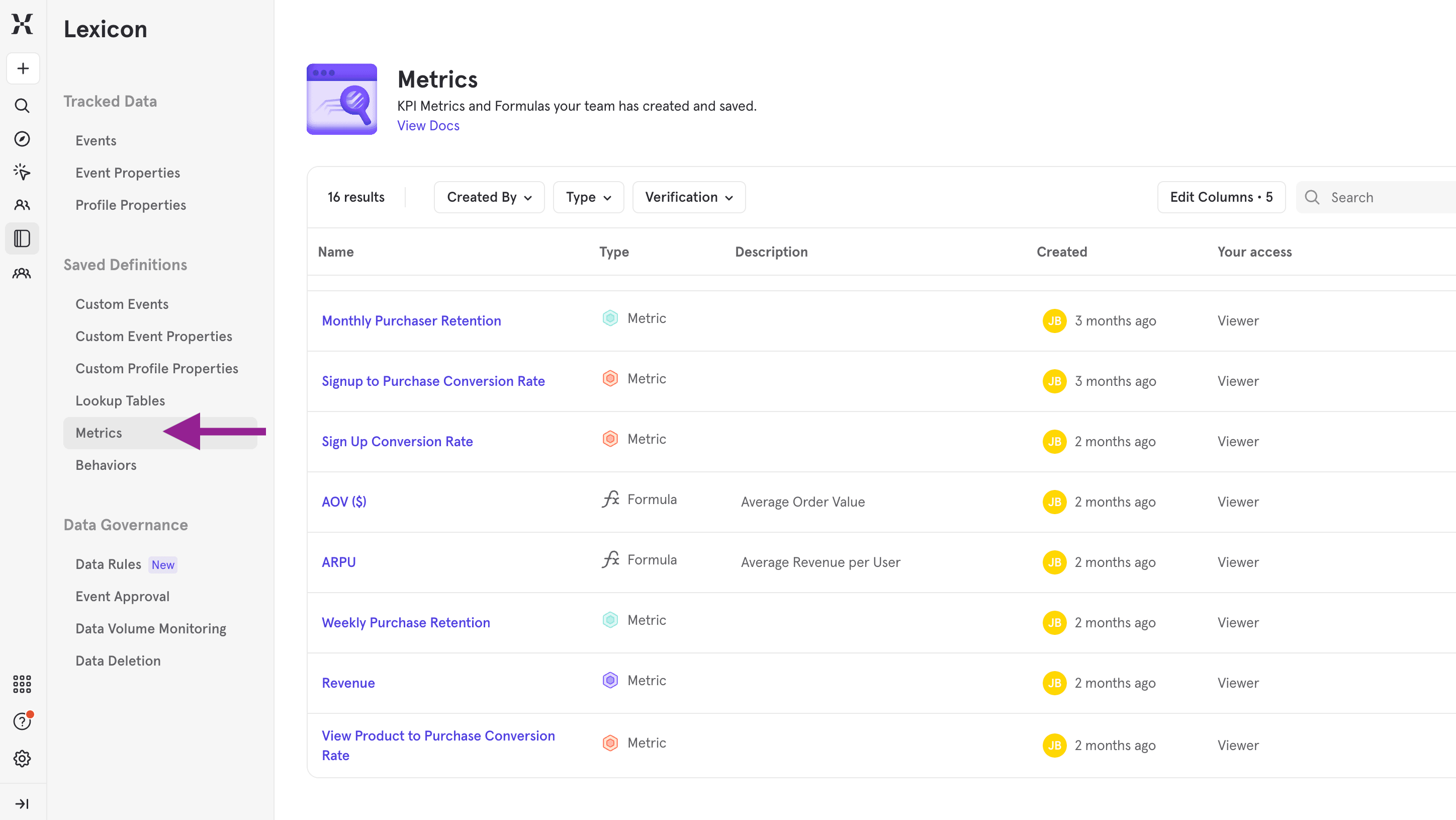Open the Type filter dropdown
Screen dimensions: 1456x820
(x=588, y=197)
